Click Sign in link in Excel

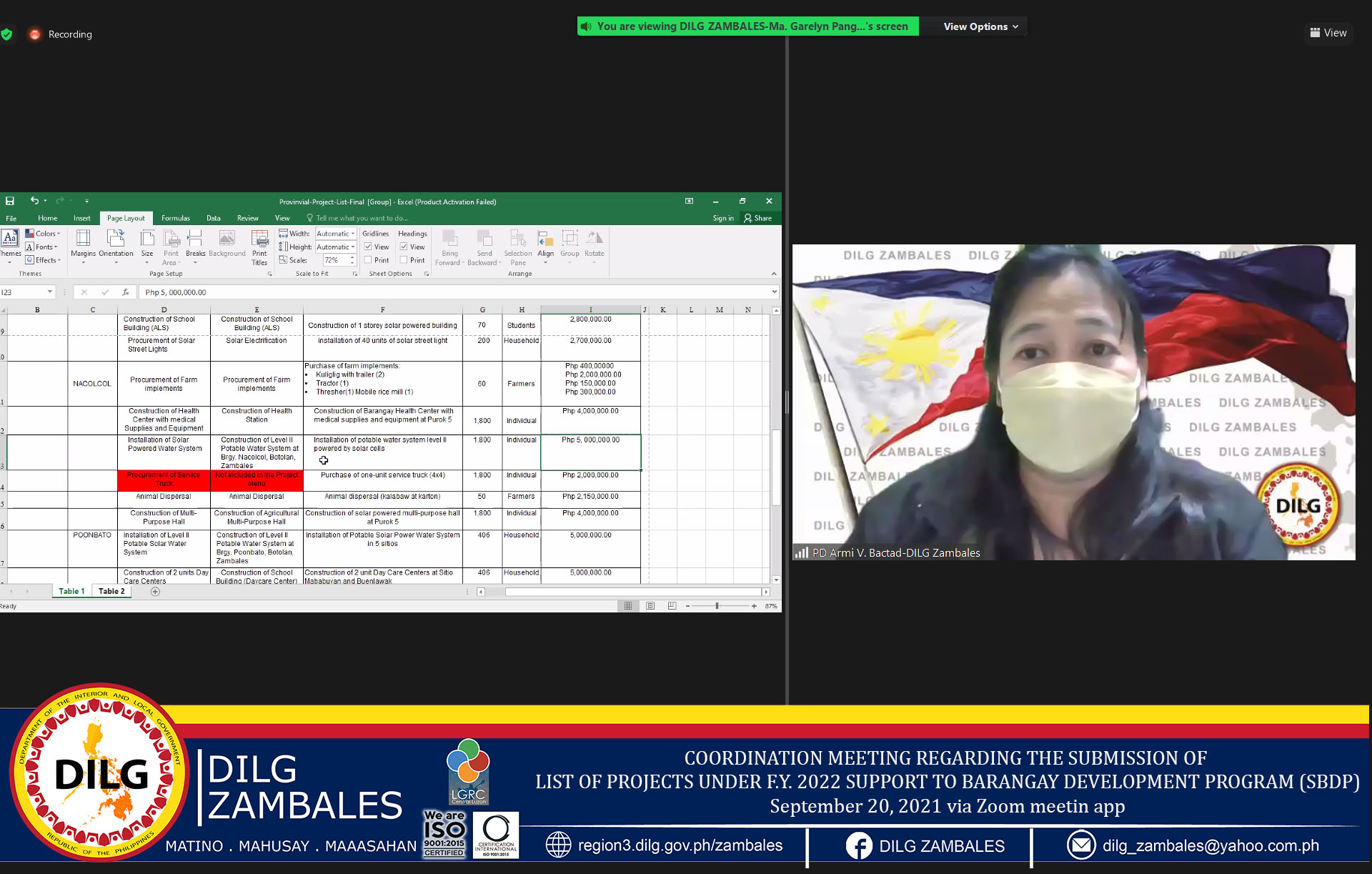tap(723, 218)
